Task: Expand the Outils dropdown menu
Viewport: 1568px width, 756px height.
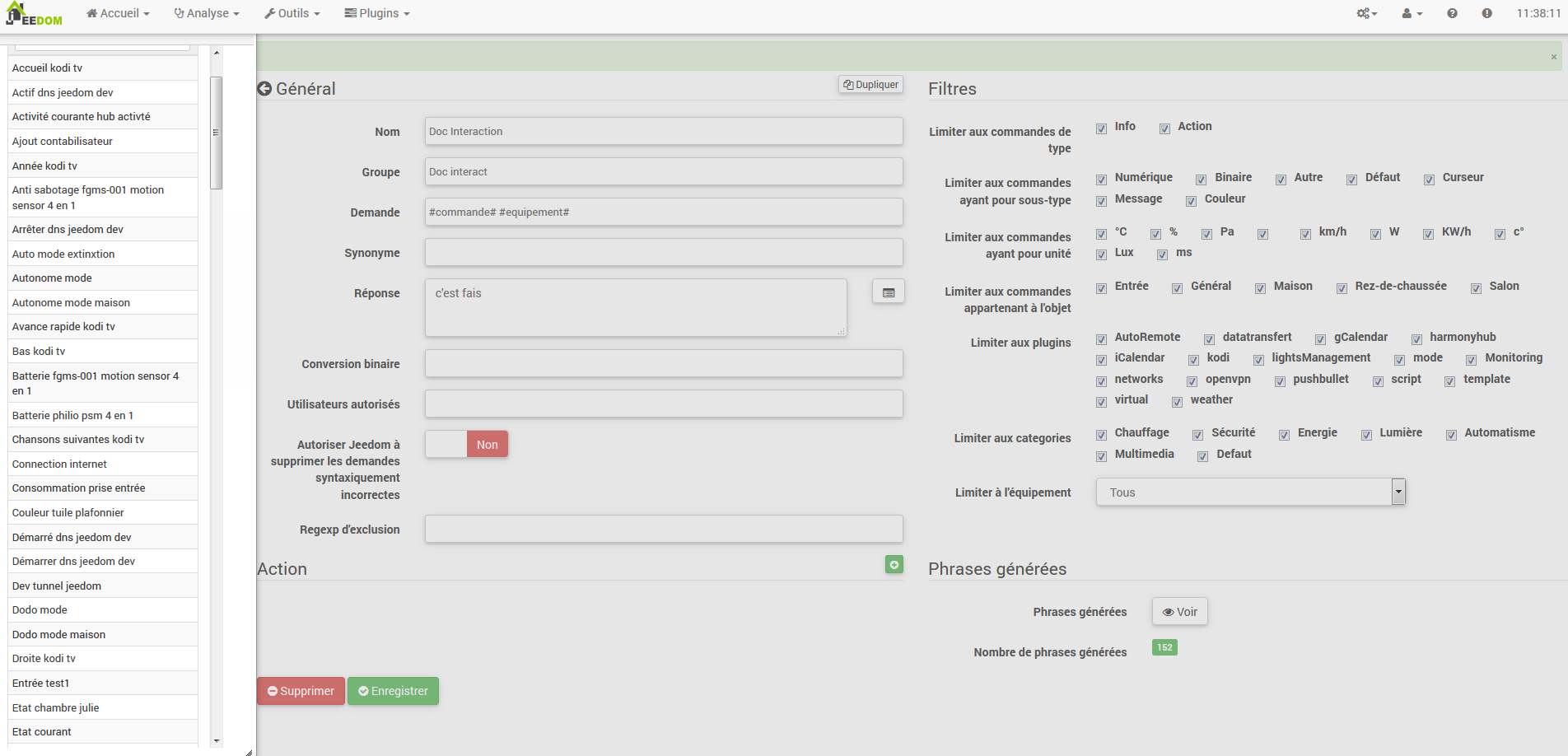Action: pos(292,13)
